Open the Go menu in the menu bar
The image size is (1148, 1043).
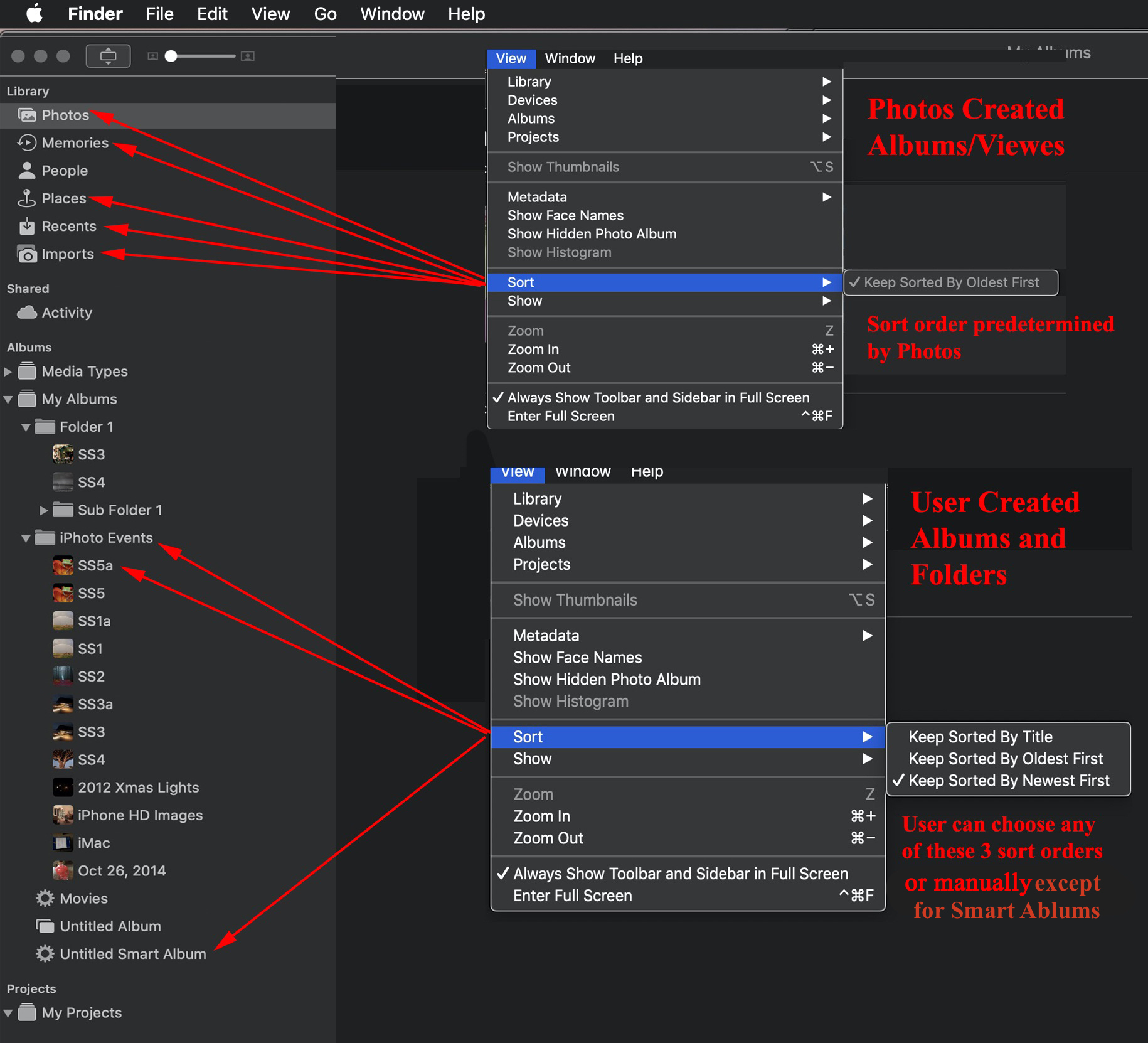click(x=325, y=14)
